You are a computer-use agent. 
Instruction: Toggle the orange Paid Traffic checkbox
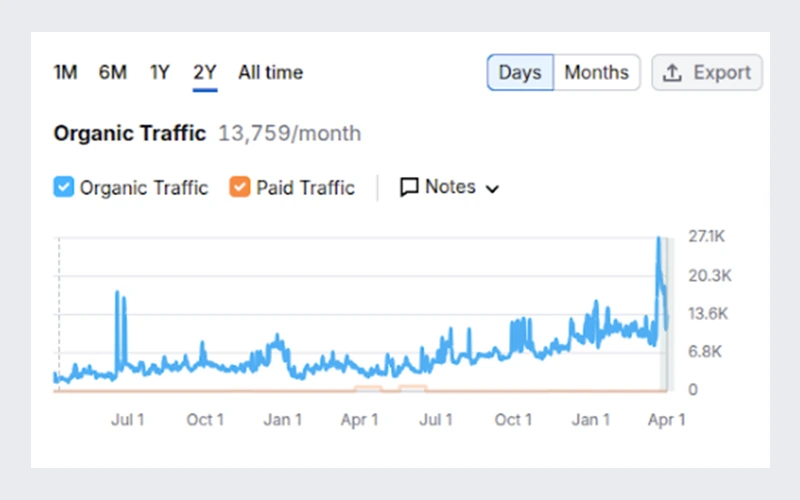pos(239,187)
